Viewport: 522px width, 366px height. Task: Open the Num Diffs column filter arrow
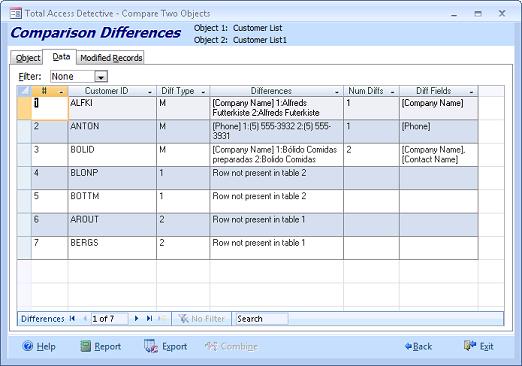[x=392, y=92]
